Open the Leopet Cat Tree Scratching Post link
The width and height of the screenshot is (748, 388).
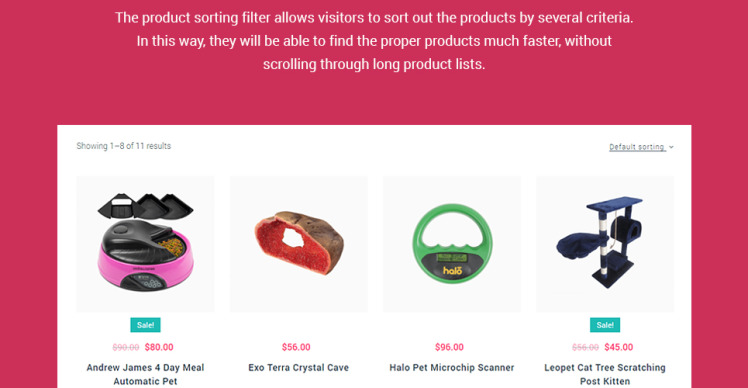click(605, 374)
